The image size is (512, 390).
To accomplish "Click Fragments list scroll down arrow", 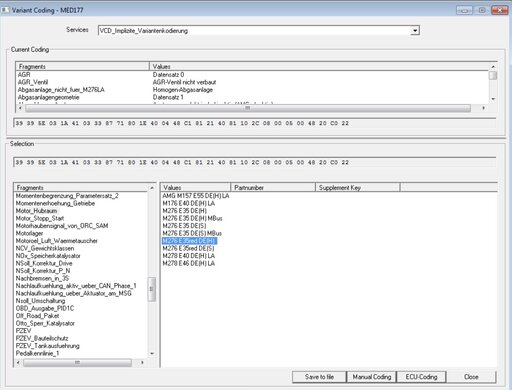I will click(152, 354).
